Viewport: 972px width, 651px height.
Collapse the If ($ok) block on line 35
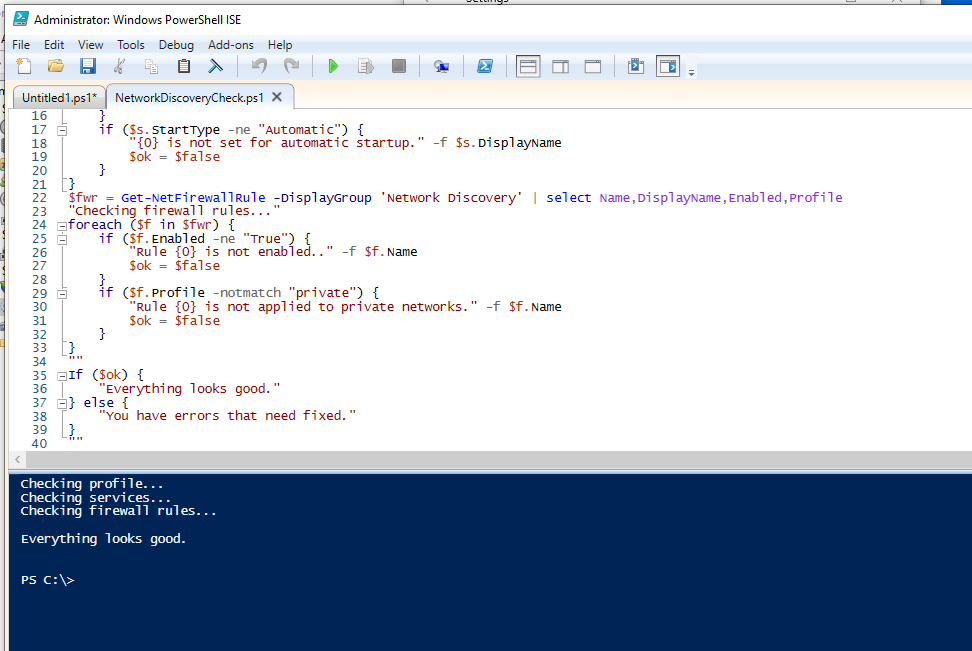click(x=62, y=376)
